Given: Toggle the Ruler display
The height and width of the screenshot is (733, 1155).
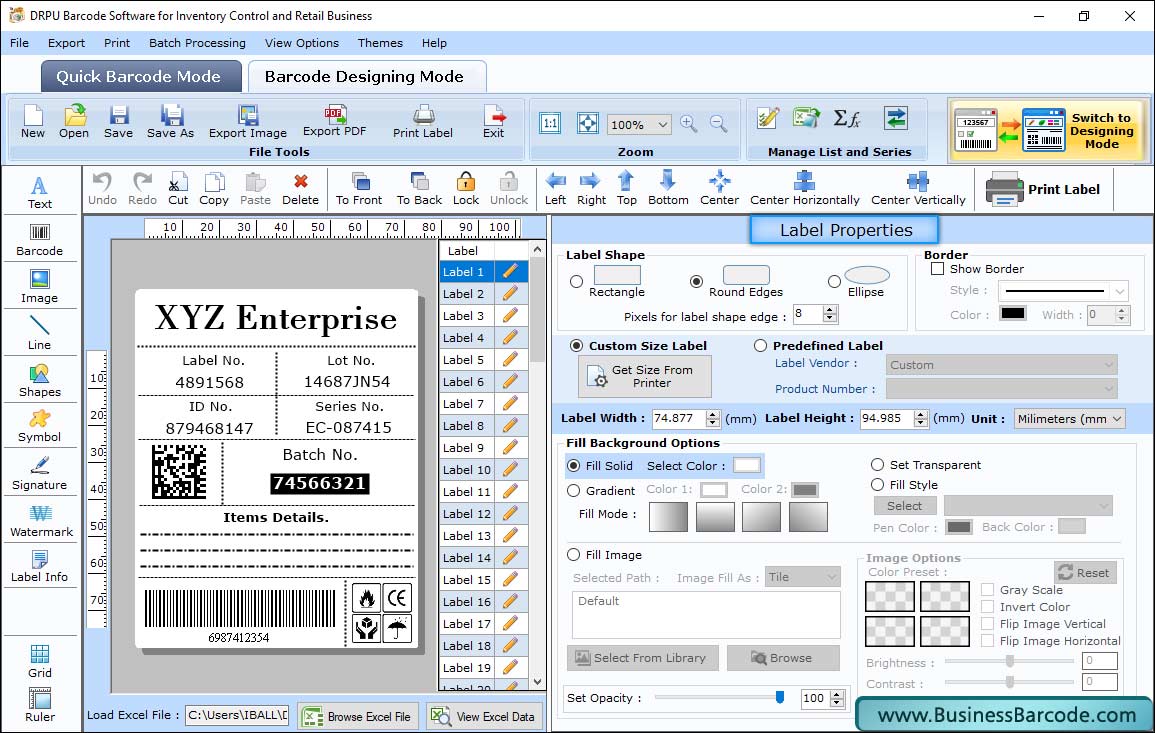Looking at the screenshot, I should click(x=40, y=705).
